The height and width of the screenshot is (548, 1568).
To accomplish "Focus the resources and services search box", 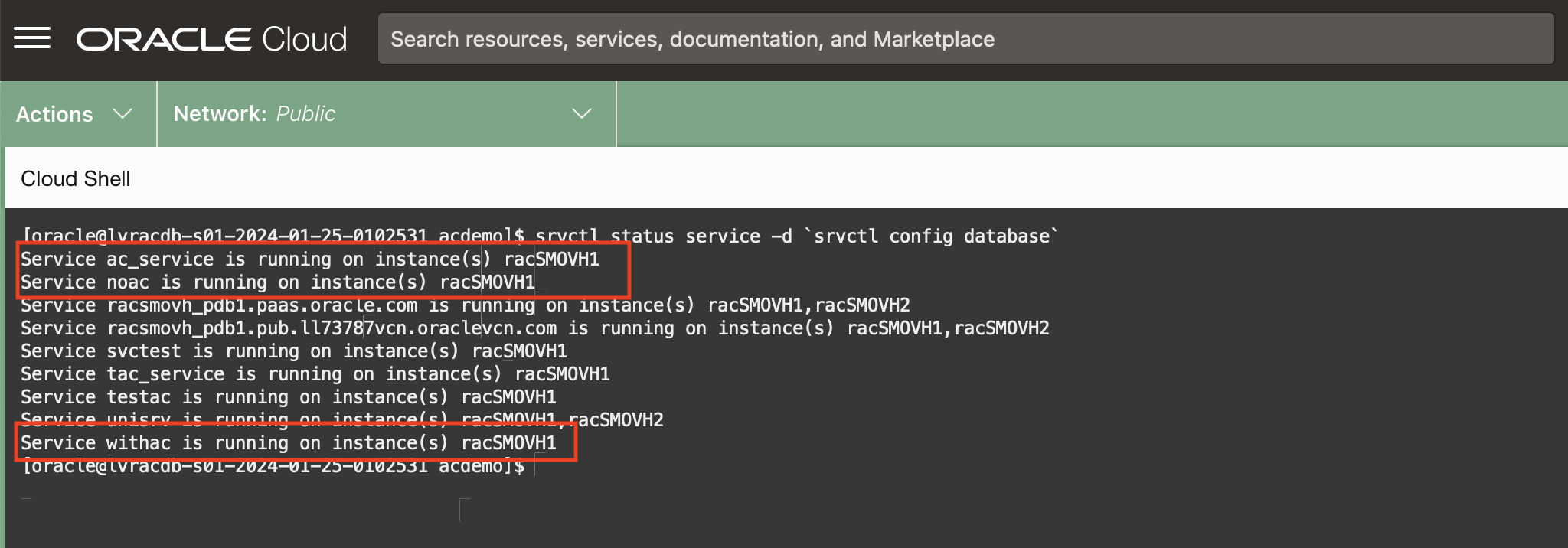I will [965, 39].
